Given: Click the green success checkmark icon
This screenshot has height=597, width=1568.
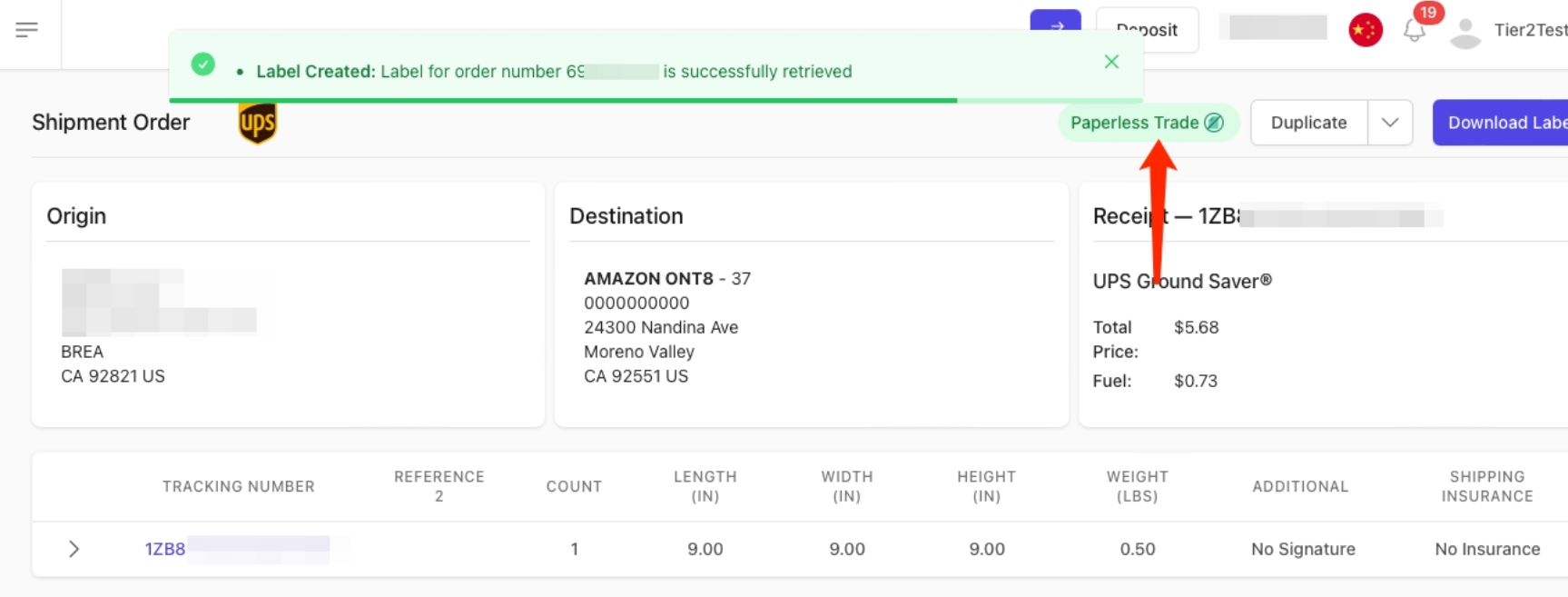Looking at the screenshot, I should click(x=203, y=65).
